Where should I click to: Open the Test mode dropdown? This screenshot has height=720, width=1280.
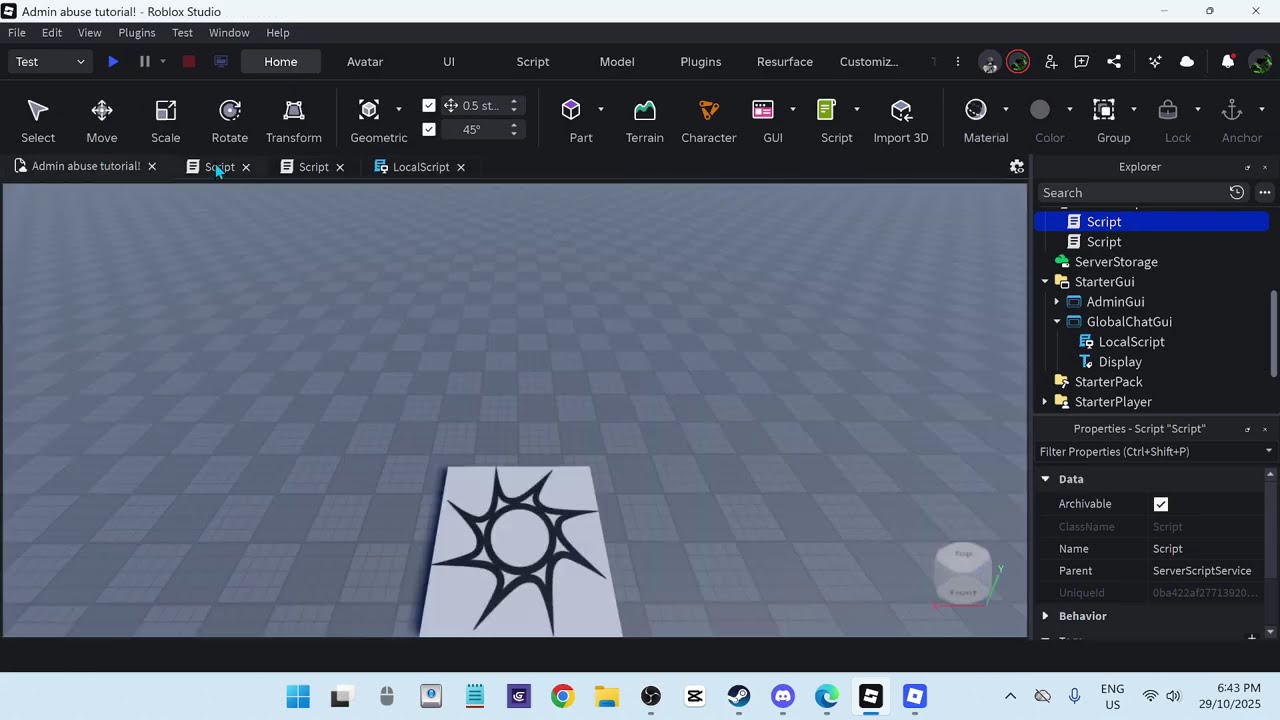click(x=51, y=62)
